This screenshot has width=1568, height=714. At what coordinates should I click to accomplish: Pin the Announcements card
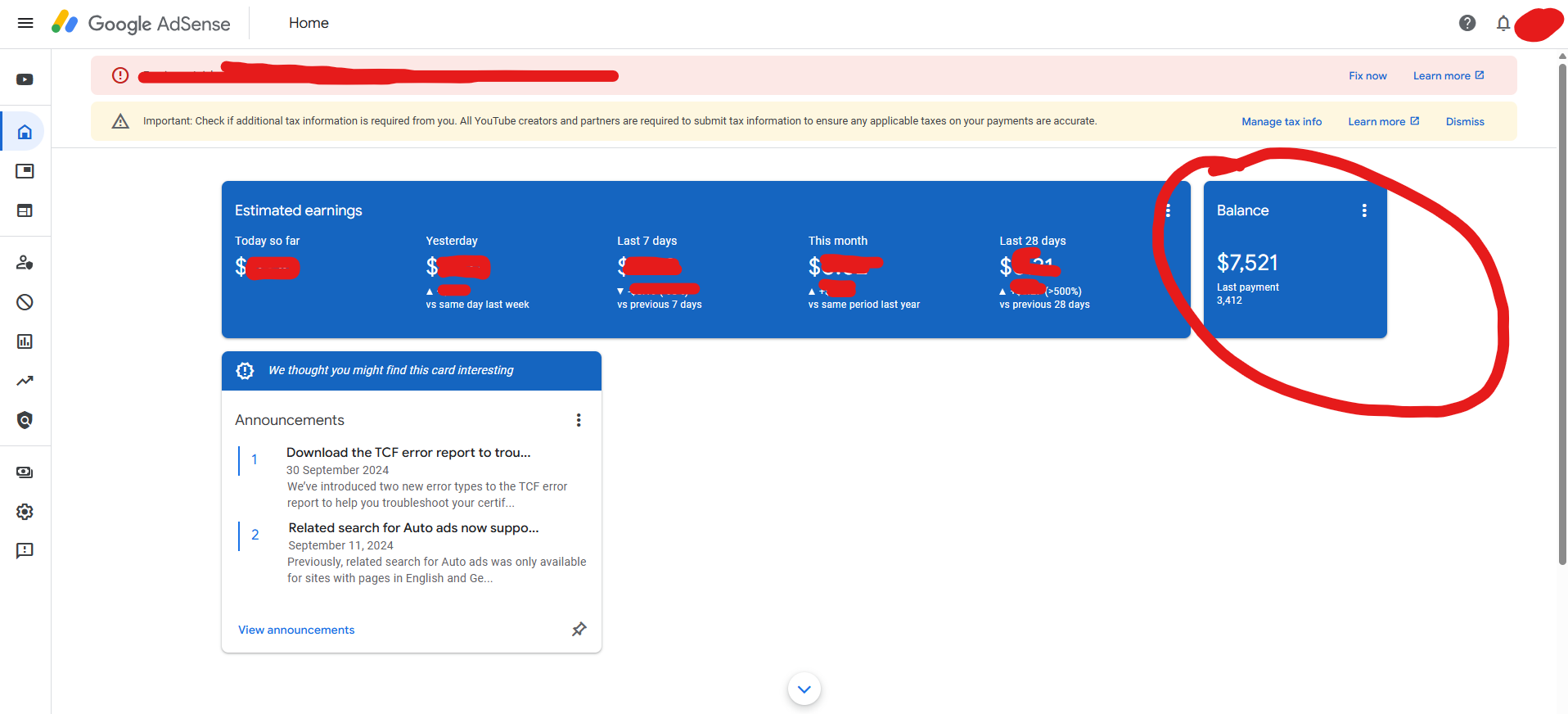coord(579,629)
